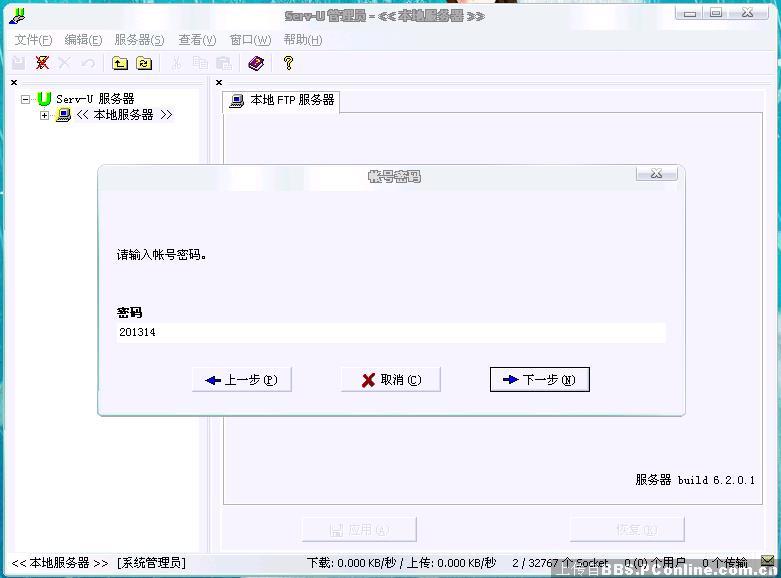Click the 取消(C) cancel button
The width and height of the screenshot is (781, 578).
click(x=390, y=380)
